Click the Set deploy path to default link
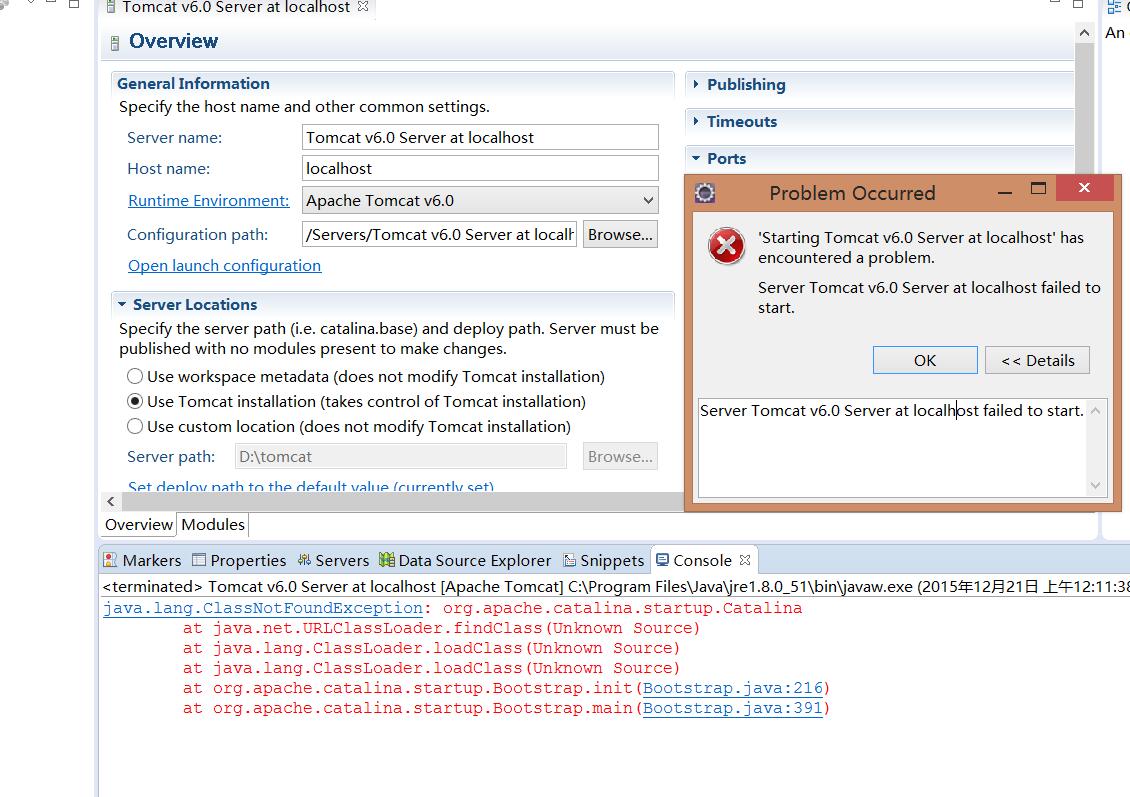The height and width of the screenshot is (797, 1130). pos(311,486)
